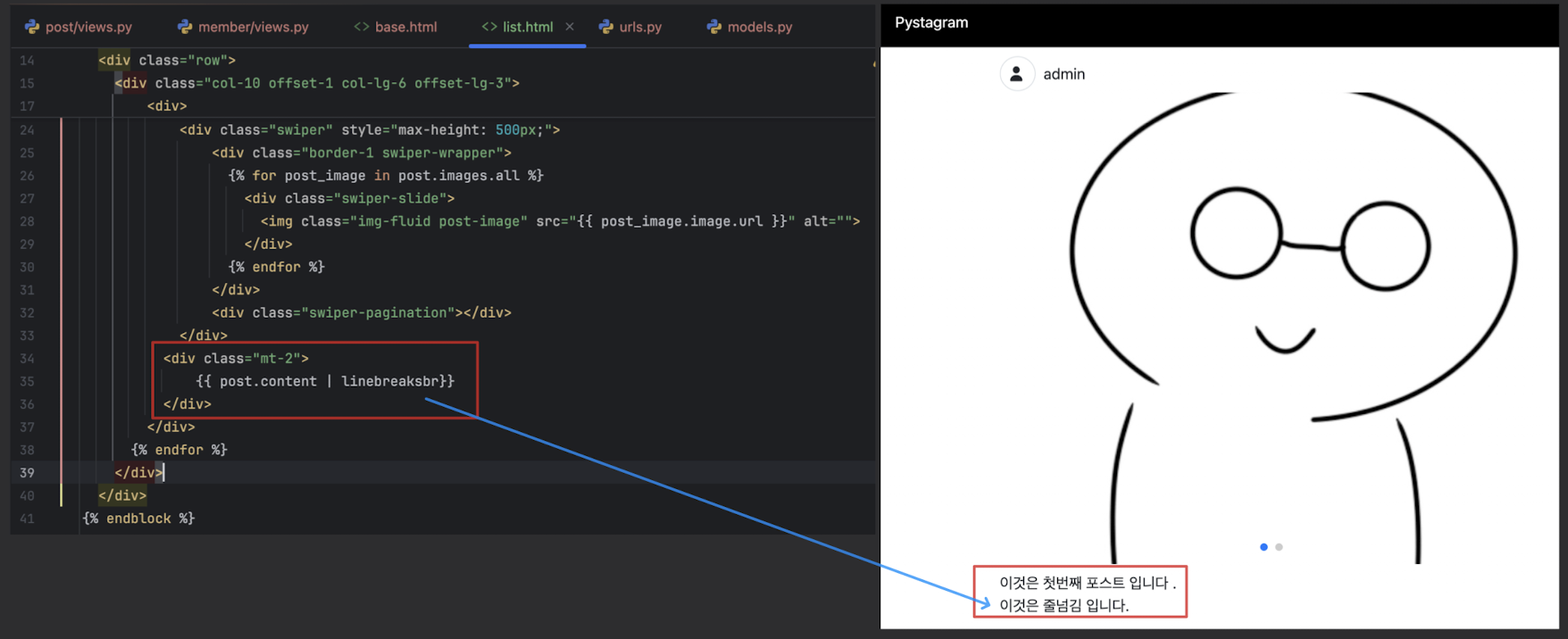
Task: Click line number 14 in the gutter
Action: point(27,61)
